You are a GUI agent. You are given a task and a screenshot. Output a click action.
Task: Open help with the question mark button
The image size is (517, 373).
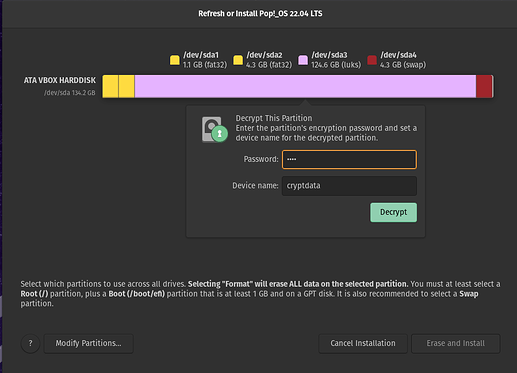click(30, 343)
